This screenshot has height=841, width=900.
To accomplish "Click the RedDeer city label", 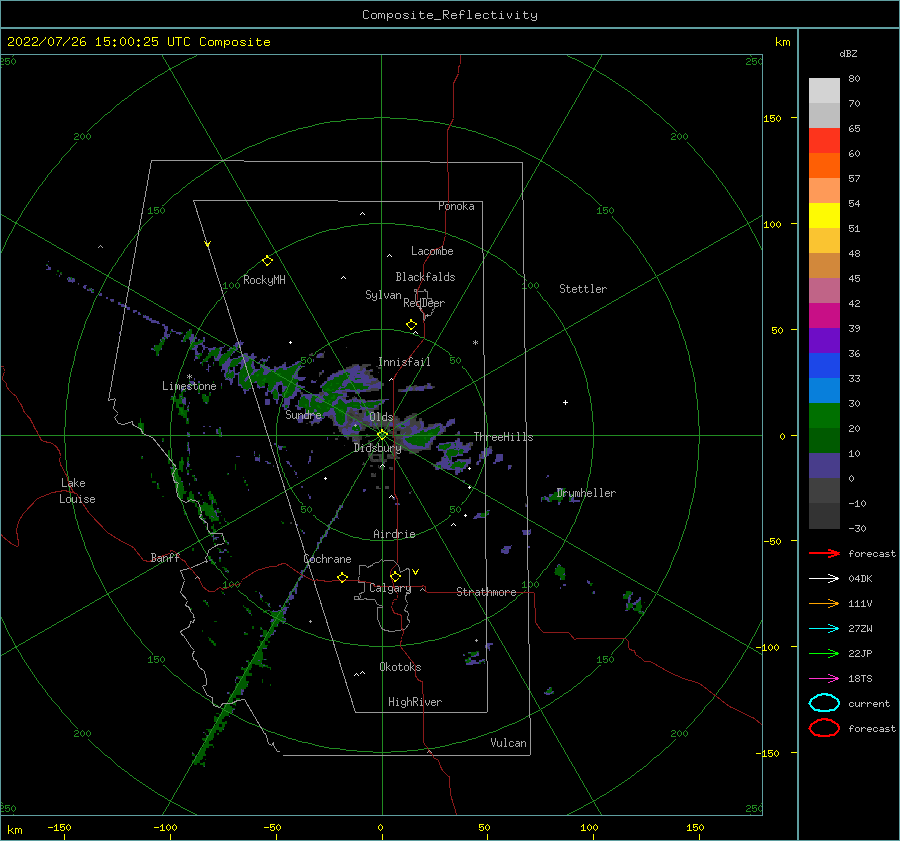I will point(424,303).
